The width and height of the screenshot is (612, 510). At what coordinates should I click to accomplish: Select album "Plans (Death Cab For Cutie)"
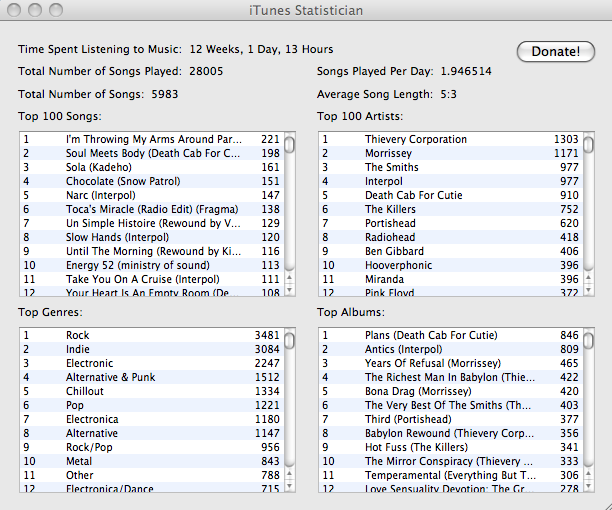[x=451, y=335]
